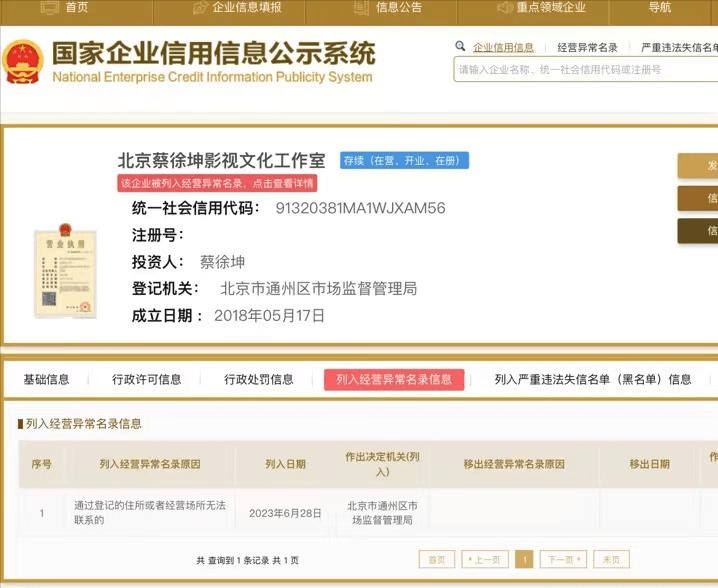The image size is (718, 588).
Task: Click the 移出日期 column header
Action: click(x=649, y=464)
